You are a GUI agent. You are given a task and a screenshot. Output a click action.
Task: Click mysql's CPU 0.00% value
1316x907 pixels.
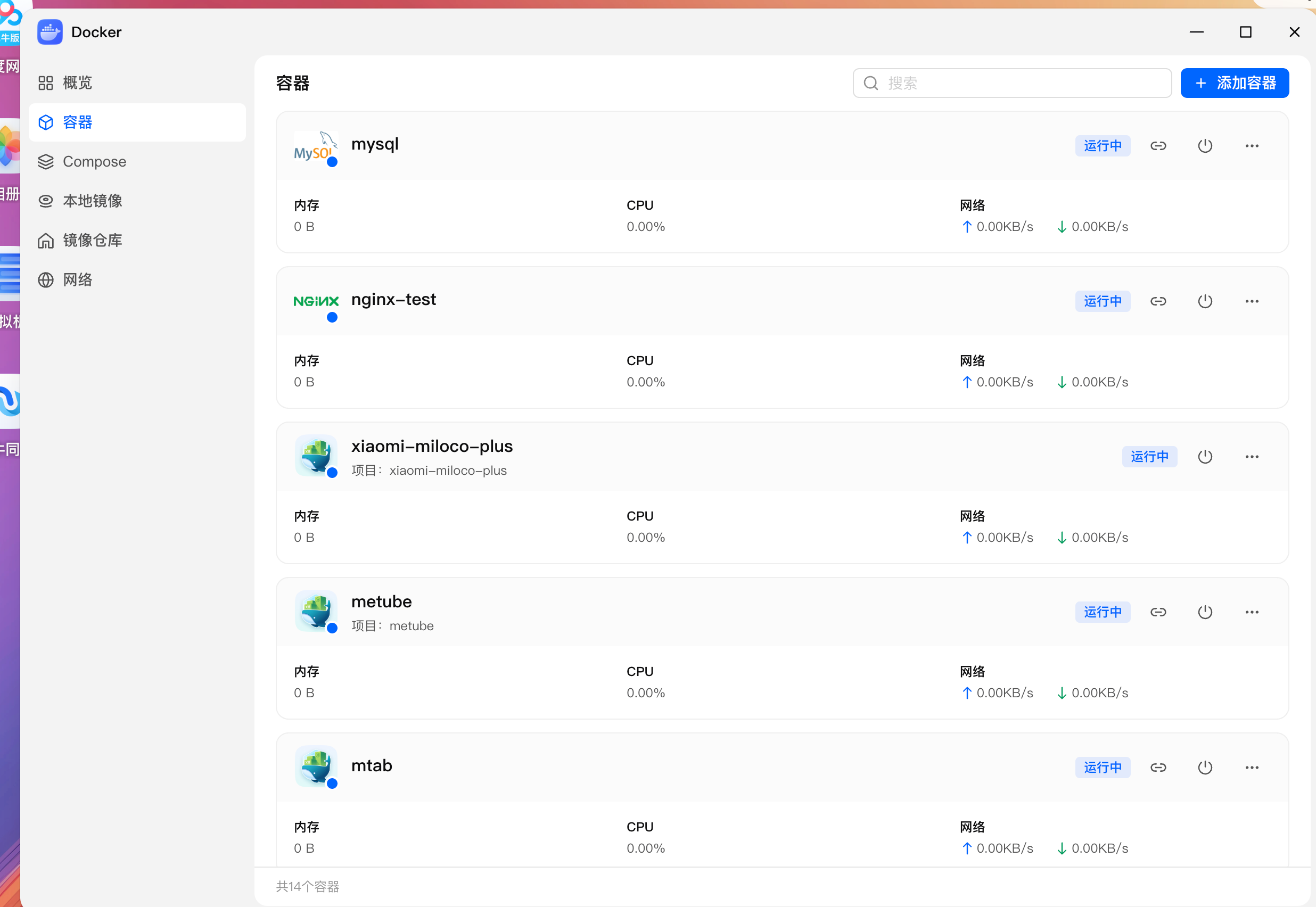646,227
